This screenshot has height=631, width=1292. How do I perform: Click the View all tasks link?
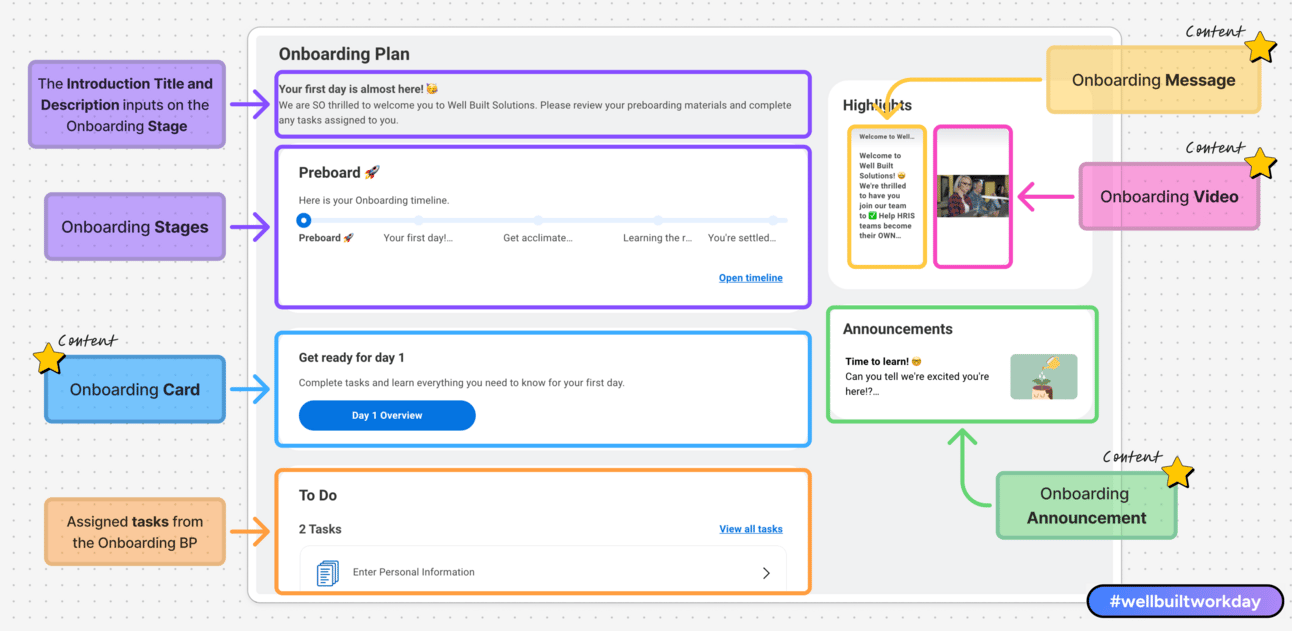click(751, 529)
